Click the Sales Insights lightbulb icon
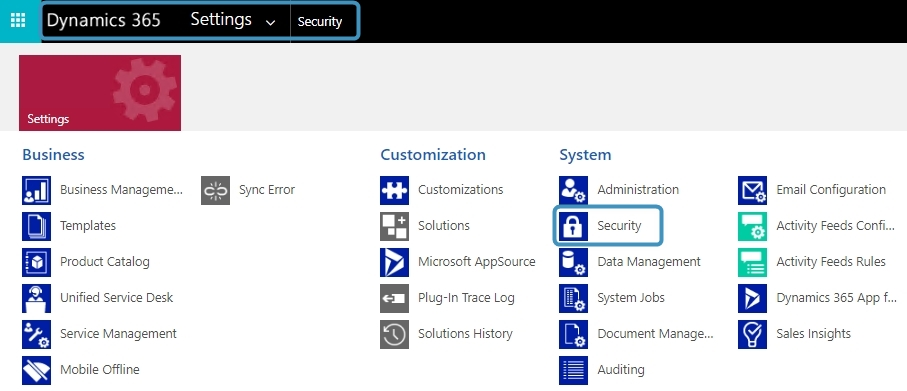This screenshot has width=907, height=391. coord(753,334)
